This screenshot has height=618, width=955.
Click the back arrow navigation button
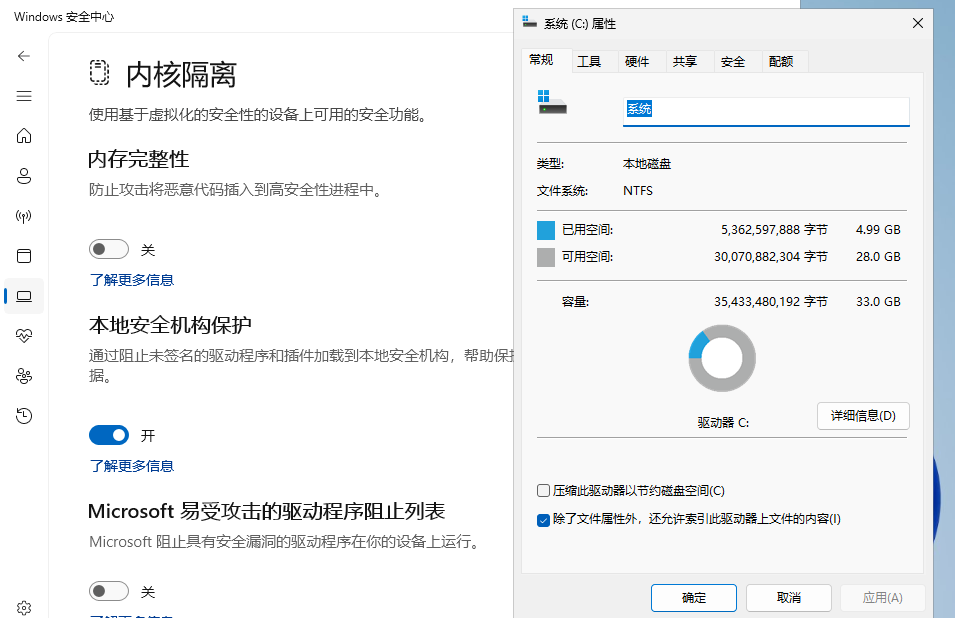coord(24,56)
